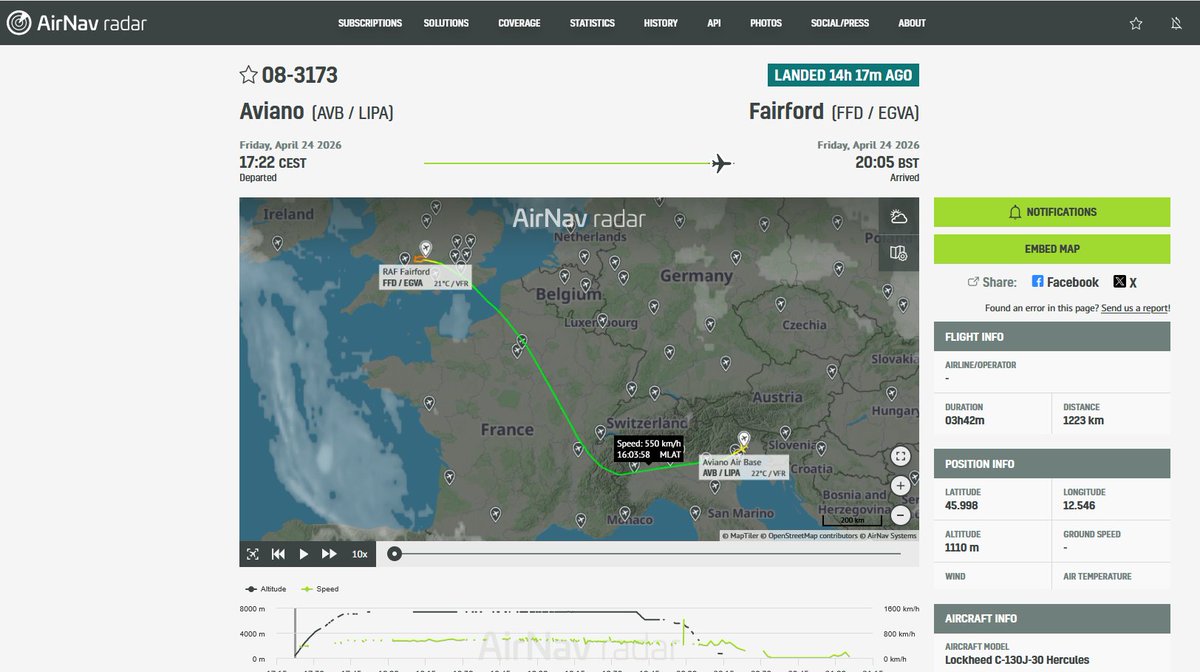
Task: Click the RAF Fairford airport pin
Action: (425, 249)
